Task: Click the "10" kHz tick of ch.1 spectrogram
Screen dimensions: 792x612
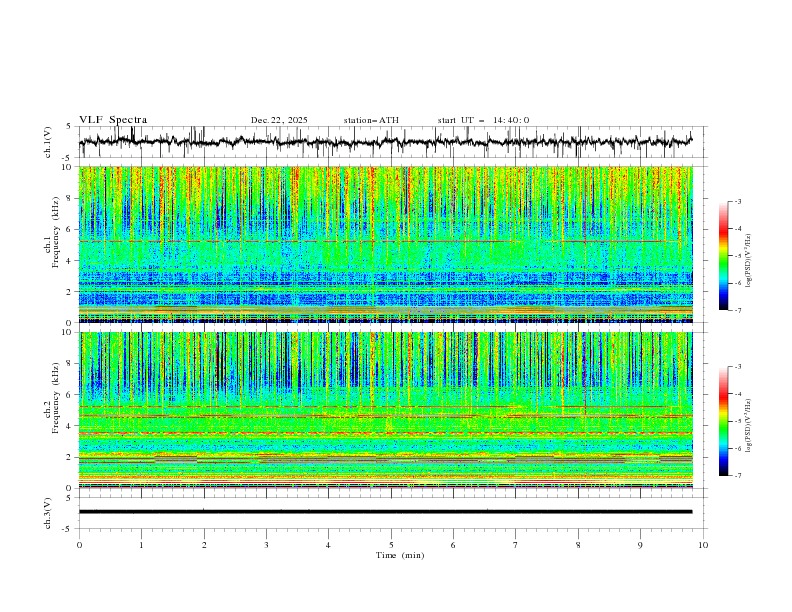Action: point(69,167)
